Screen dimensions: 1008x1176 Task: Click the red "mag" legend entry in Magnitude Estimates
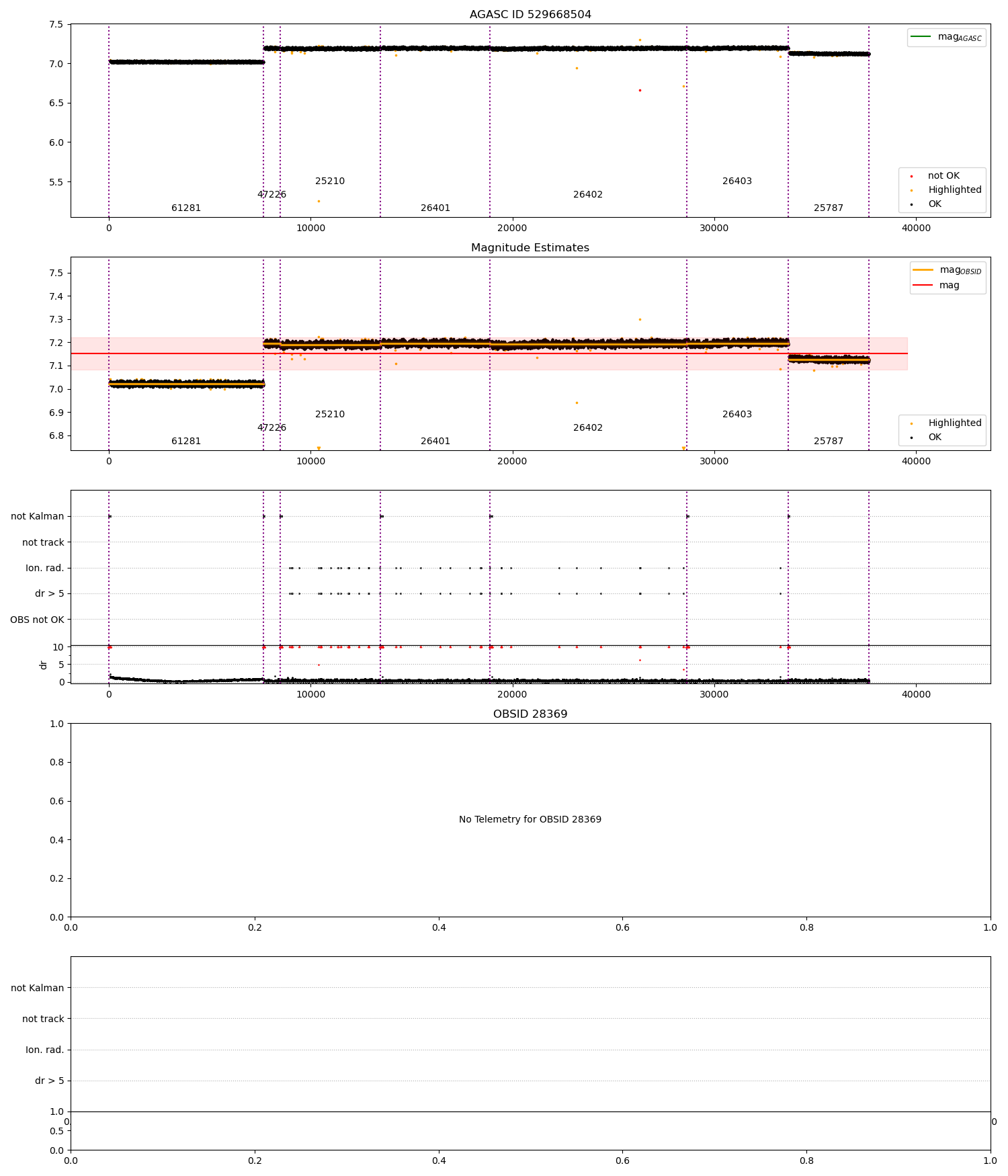coord(935,286)
